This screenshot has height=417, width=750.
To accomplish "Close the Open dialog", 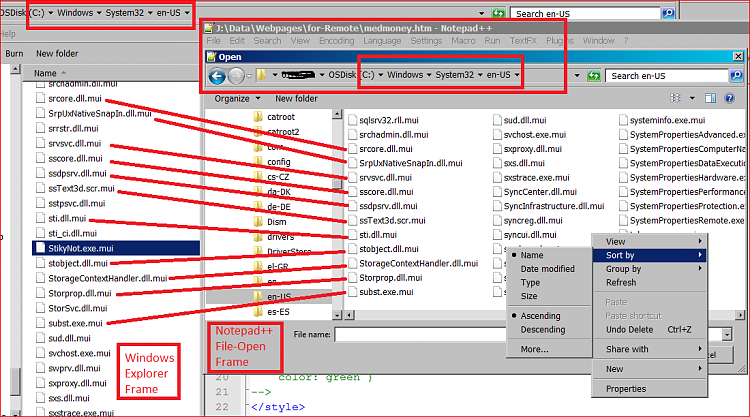I will (x=738, y=56).
